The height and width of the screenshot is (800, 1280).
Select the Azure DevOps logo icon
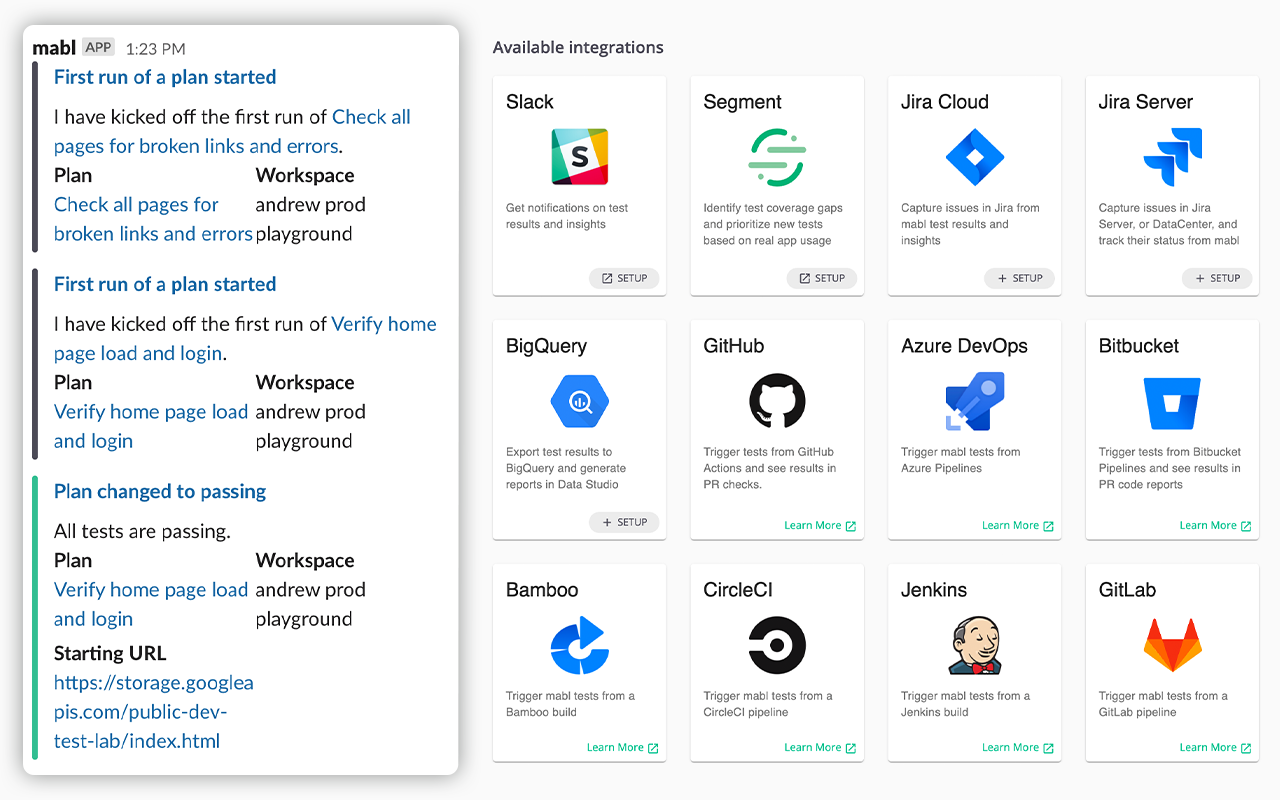[974, 401]
